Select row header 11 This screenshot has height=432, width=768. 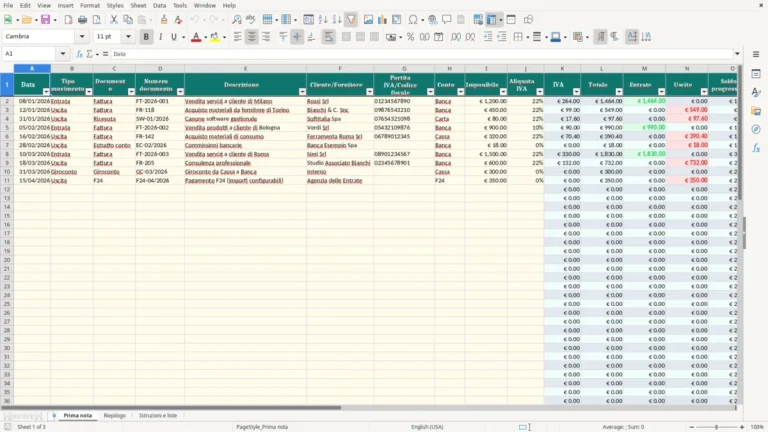point(7,180)
